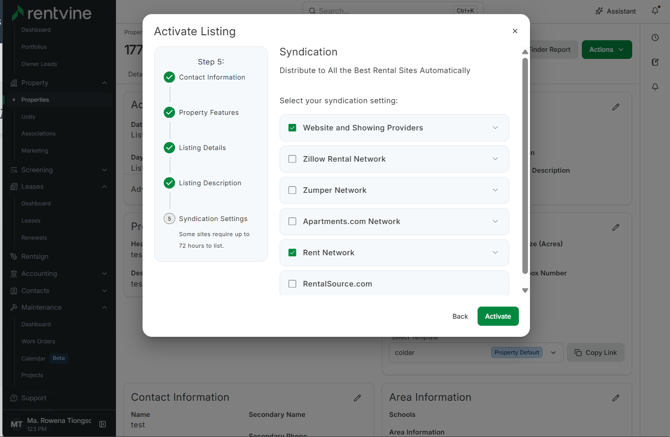Screen dimensions: 670x437
Task: Edit the Contact Information section pencil
Action: 357,398
